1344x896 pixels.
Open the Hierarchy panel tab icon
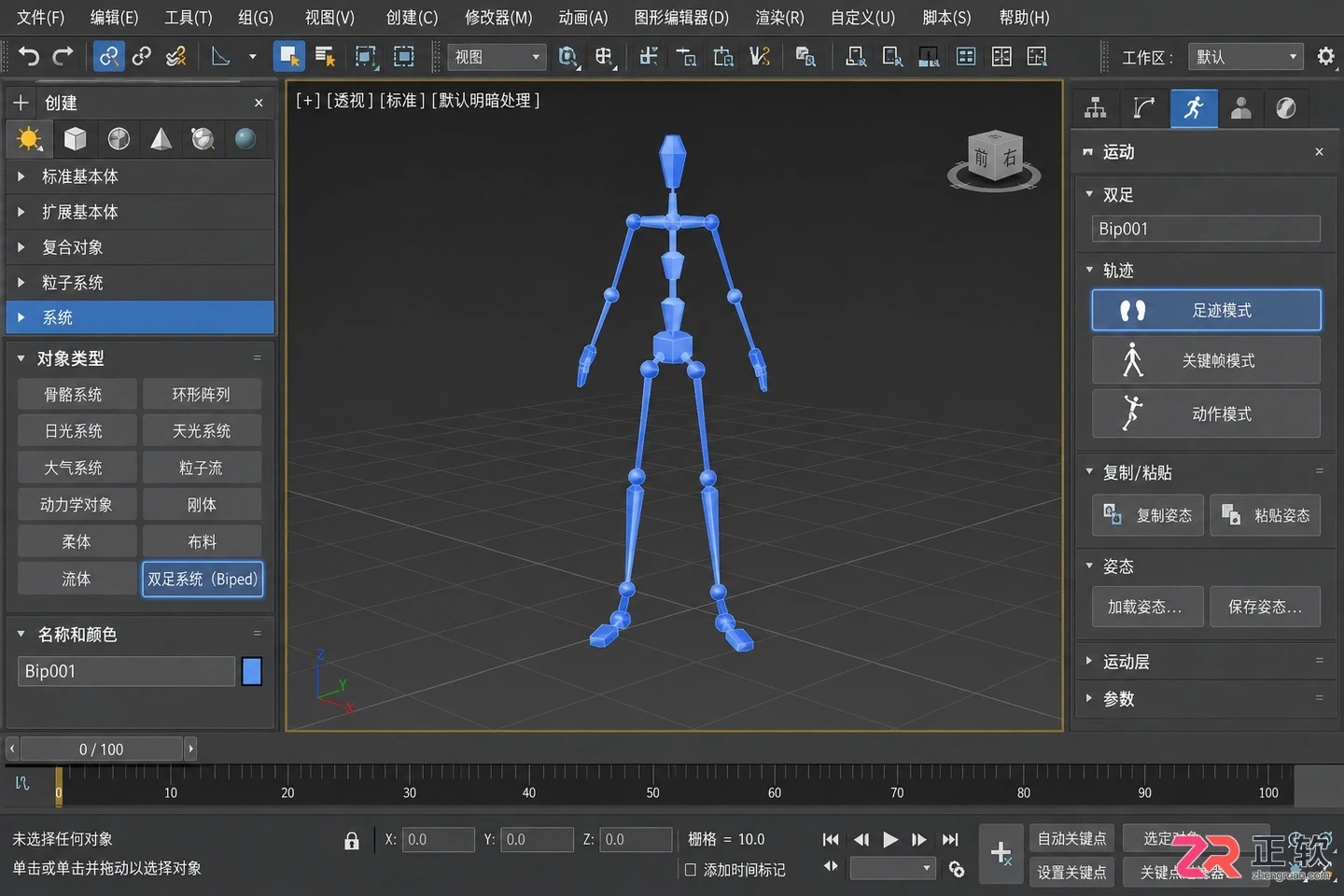[1096, 108]
